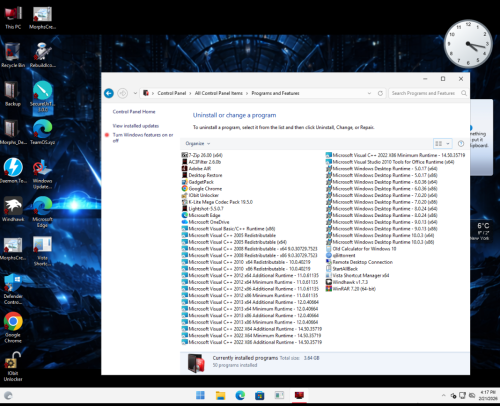Select StartAllBack program
Image resolution: width=500 pixels, height=406 pixels.
point(342,269)
